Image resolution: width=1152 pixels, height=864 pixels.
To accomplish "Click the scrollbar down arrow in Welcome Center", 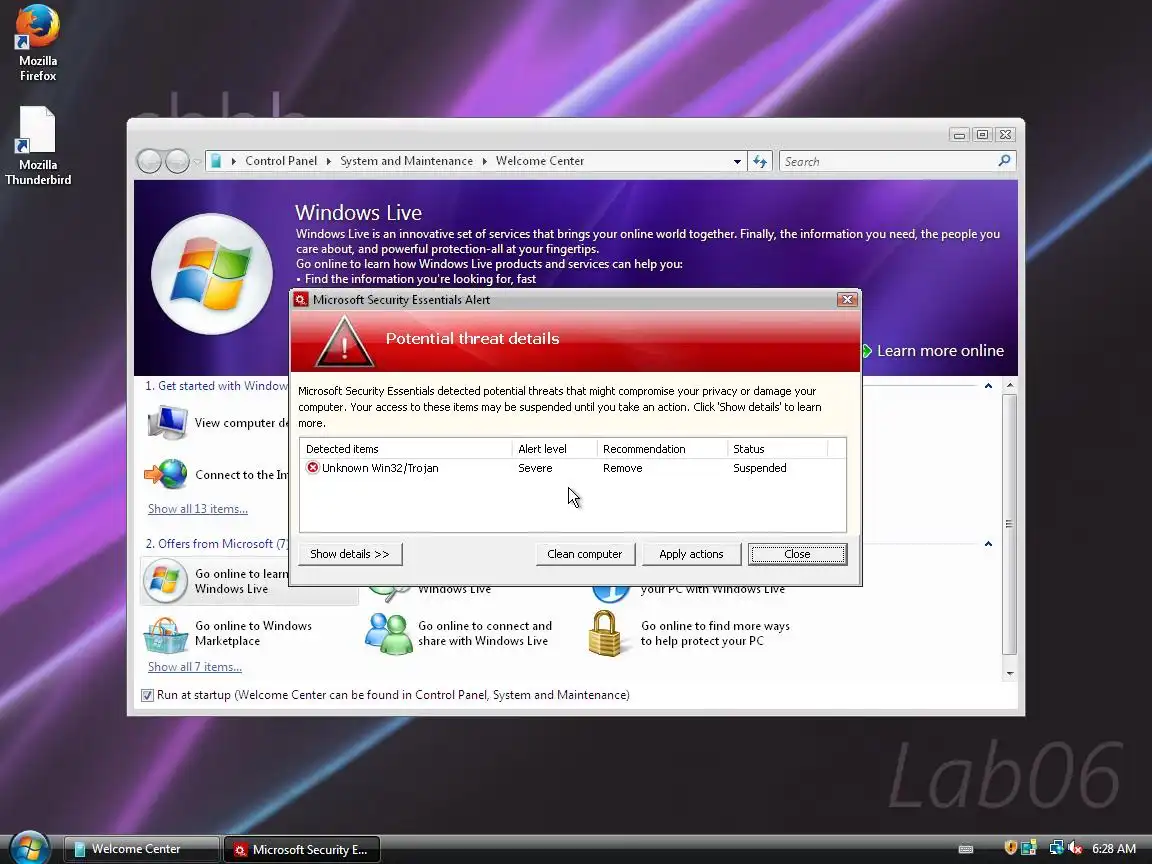I will click(x=1009, y=673).
